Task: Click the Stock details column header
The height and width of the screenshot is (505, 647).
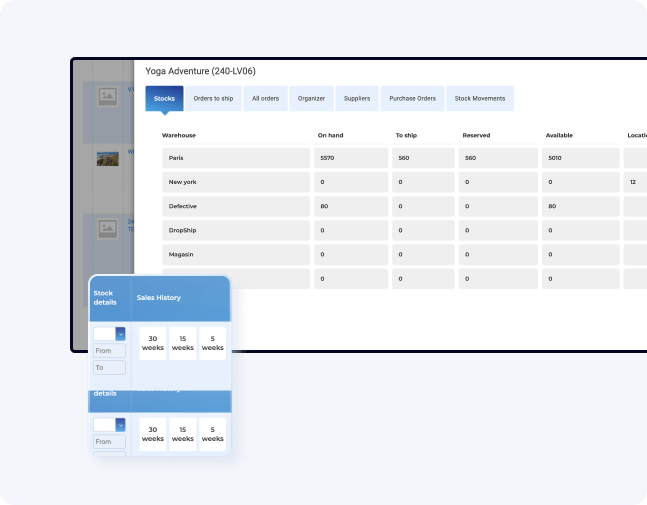Action: coord(105,297)
